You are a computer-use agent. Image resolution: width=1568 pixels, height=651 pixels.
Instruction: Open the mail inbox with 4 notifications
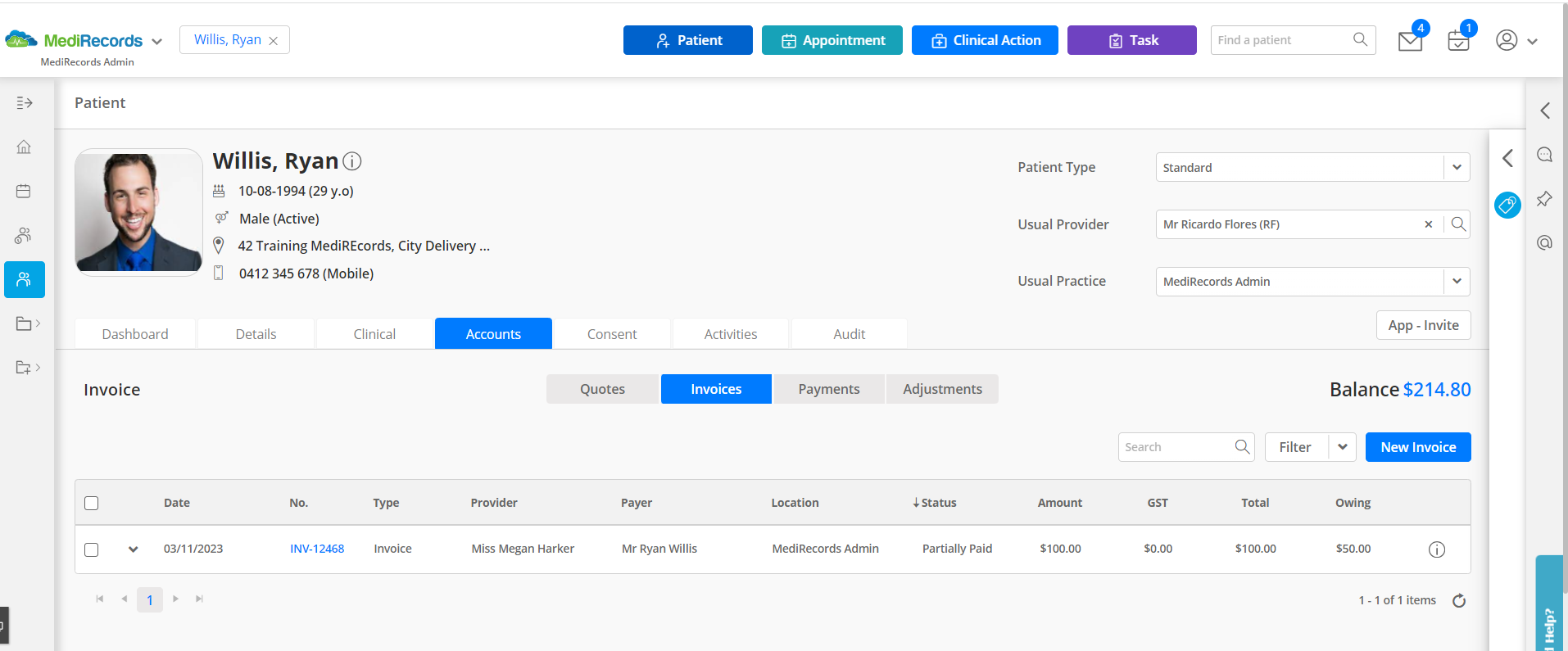1412,39
